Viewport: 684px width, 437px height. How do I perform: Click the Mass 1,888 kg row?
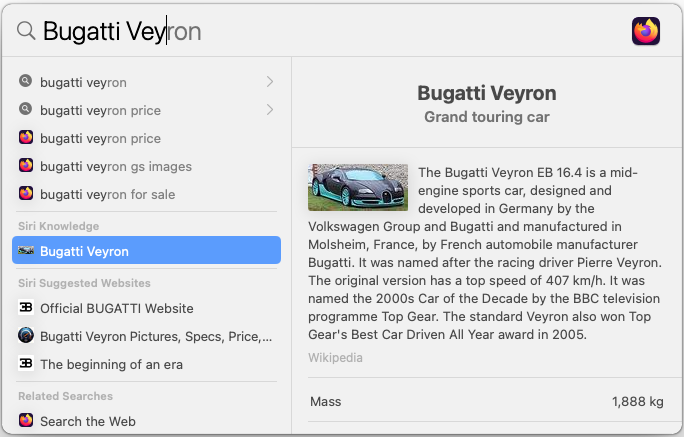(x=486, y=401)
